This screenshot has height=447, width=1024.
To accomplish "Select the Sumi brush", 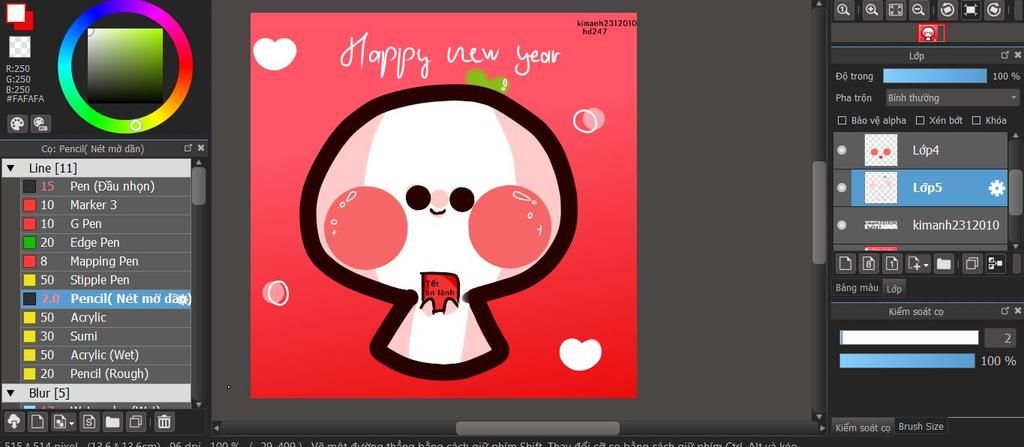I will pos(106,336).
